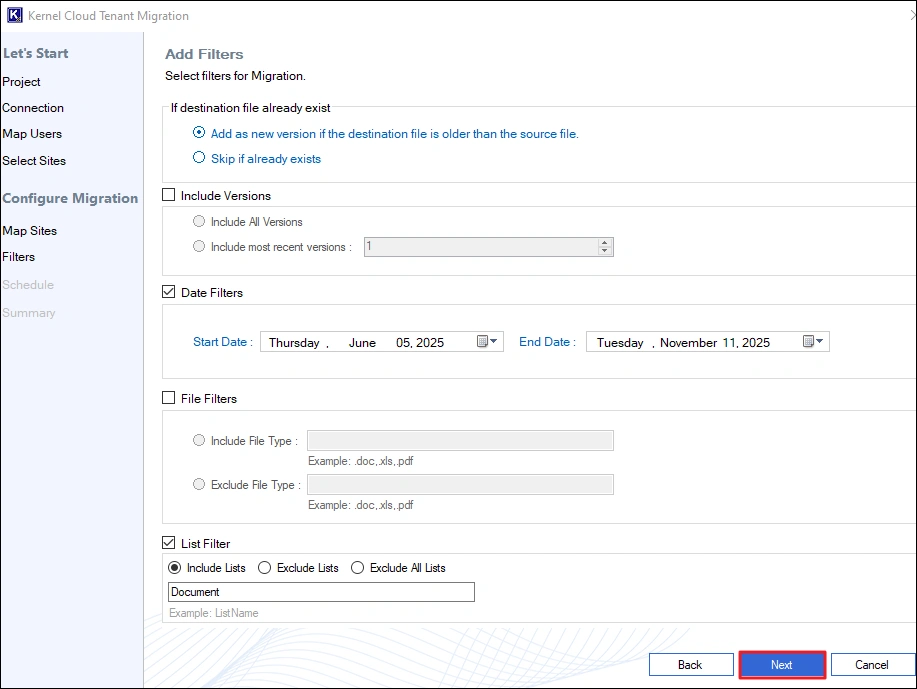
Task: Click the Back button
Action: 691,664
